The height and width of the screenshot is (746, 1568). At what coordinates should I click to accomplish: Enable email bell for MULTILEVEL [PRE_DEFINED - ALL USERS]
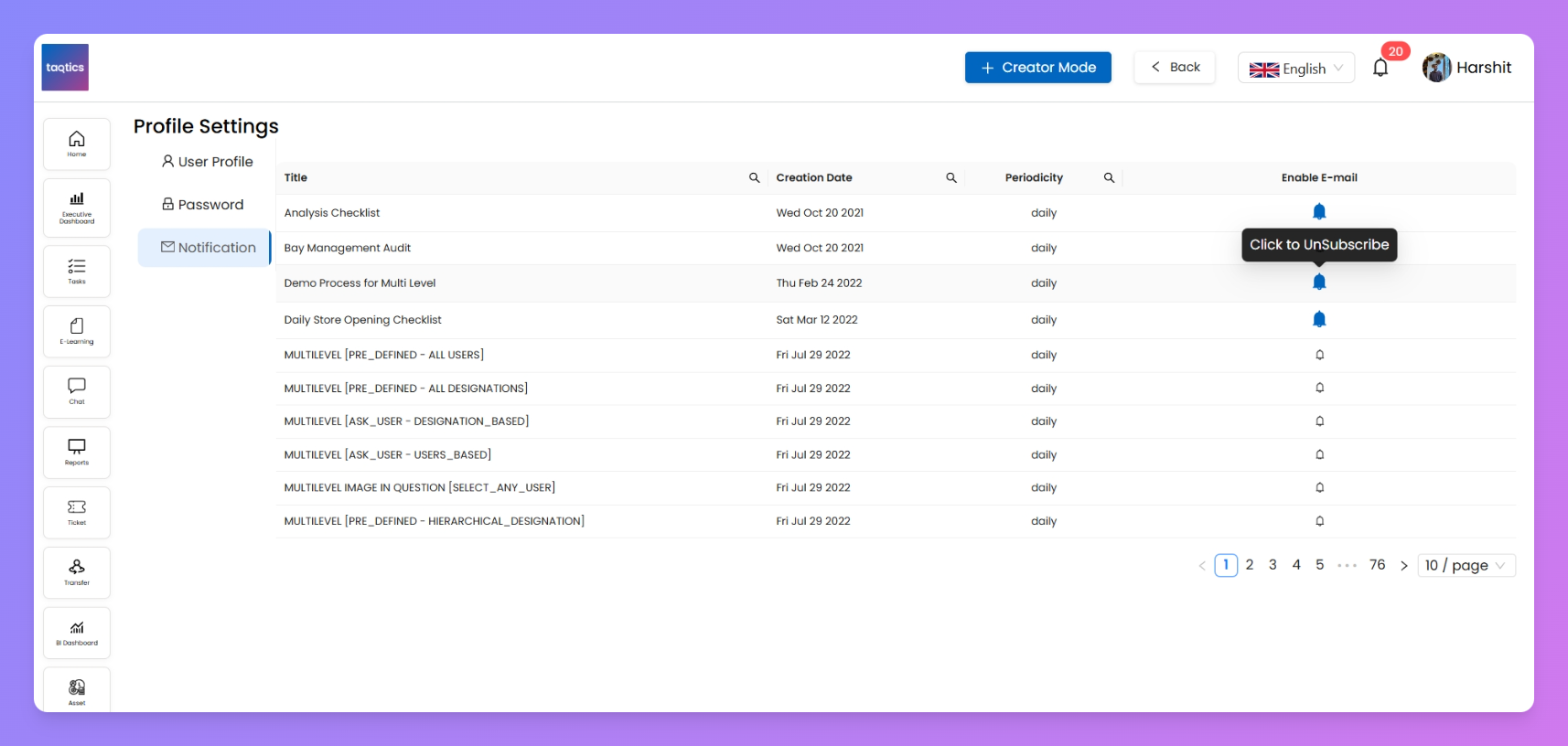click(x=1319, y=355)
